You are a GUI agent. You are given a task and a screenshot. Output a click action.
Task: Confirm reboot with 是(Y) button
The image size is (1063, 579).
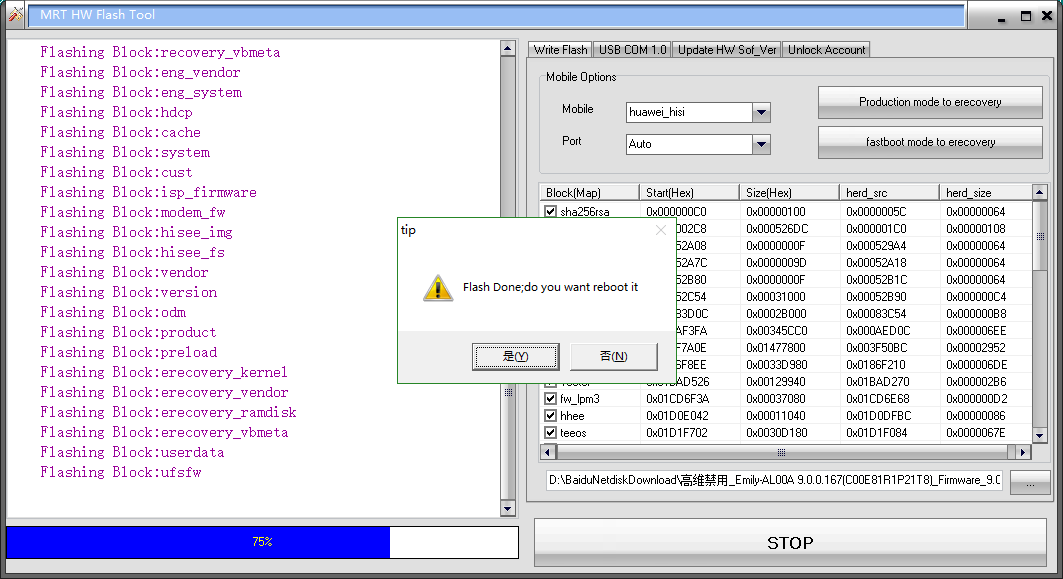[x=515, y=356]
